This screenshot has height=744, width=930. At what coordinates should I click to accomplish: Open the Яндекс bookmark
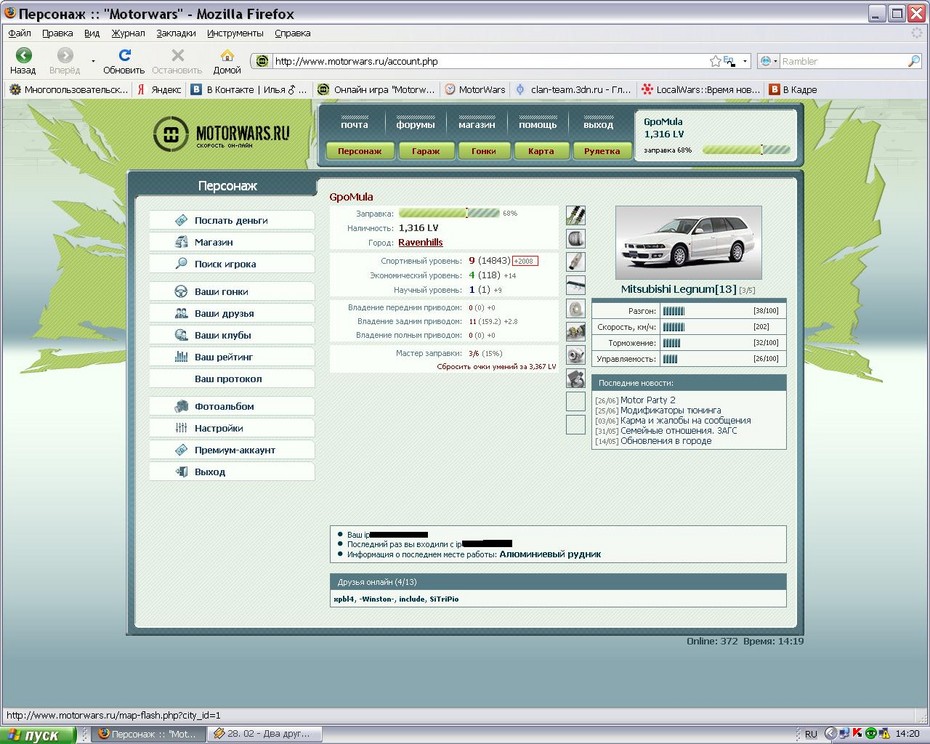click(x=159, y=90)
